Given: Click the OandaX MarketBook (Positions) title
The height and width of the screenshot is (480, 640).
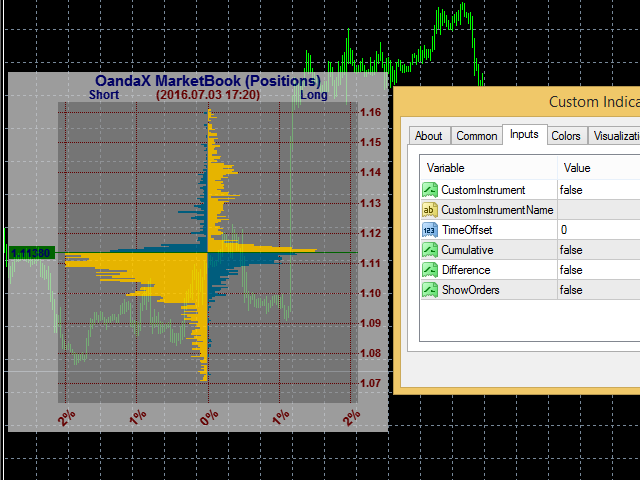Looking at the screenshot, I should [x=208, y=81].
